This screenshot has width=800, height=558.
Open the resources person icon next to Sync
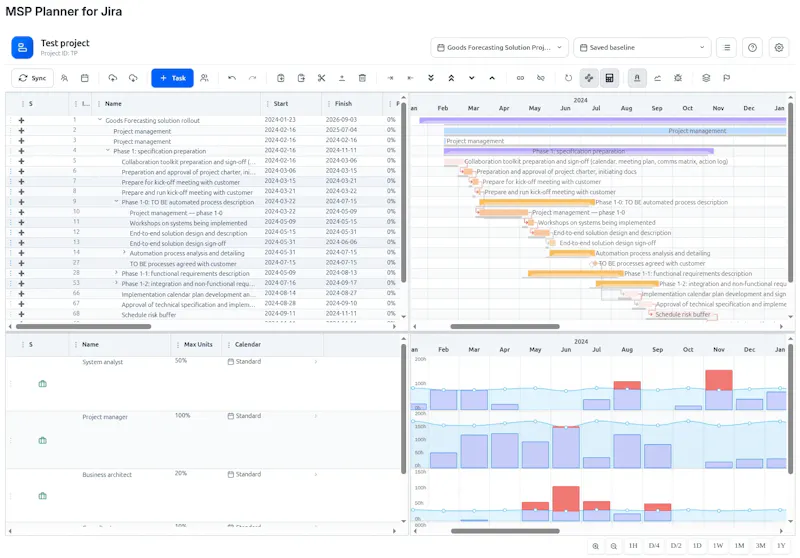click(x=64, y=78)
